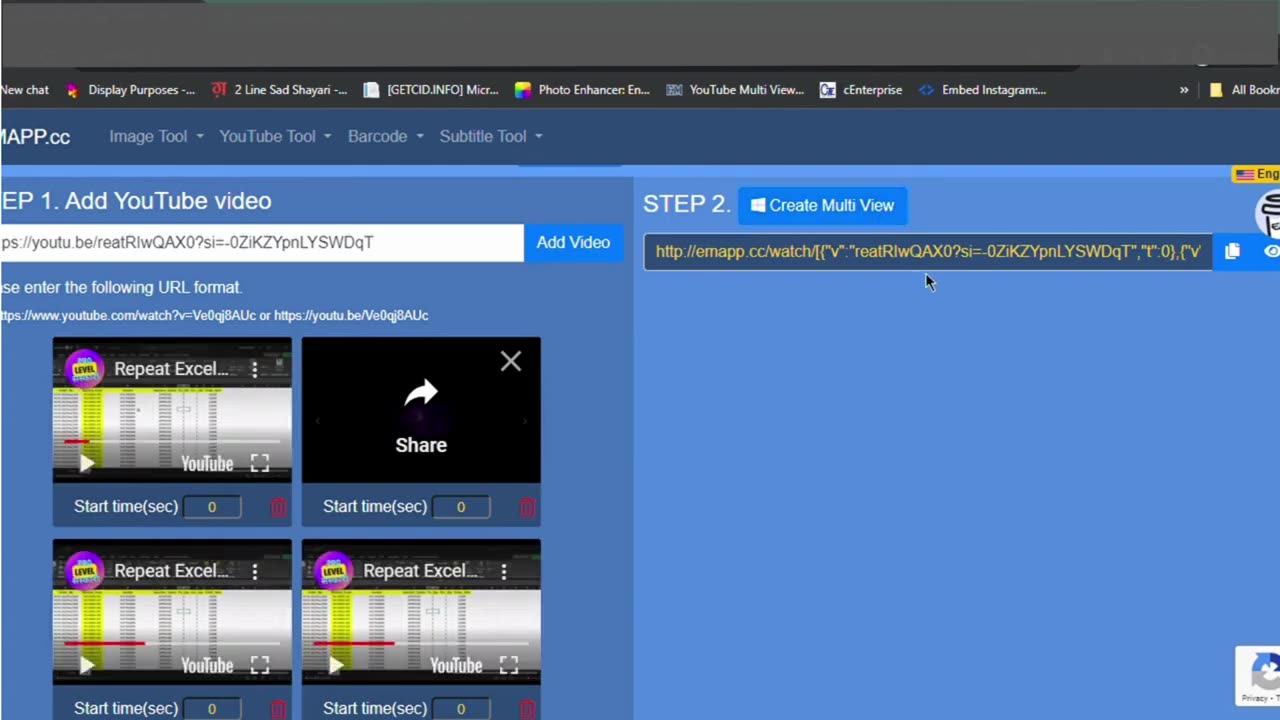Screen dimensions: 1280x720
Task: Set start time field of the first video
Action: click(x=212, y=507)
